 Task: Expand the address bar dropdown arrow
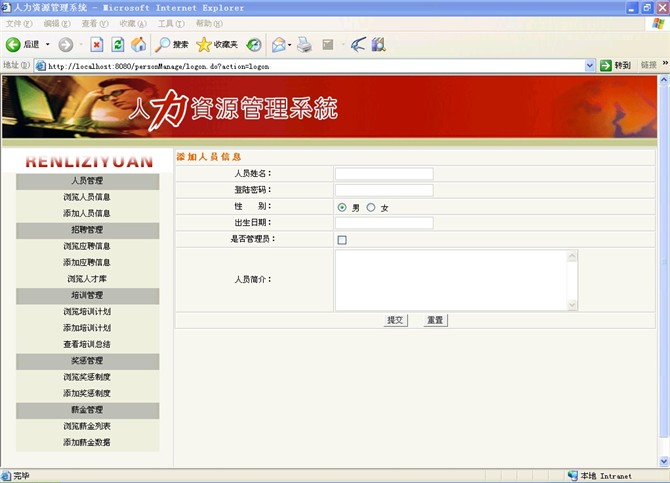590,65
